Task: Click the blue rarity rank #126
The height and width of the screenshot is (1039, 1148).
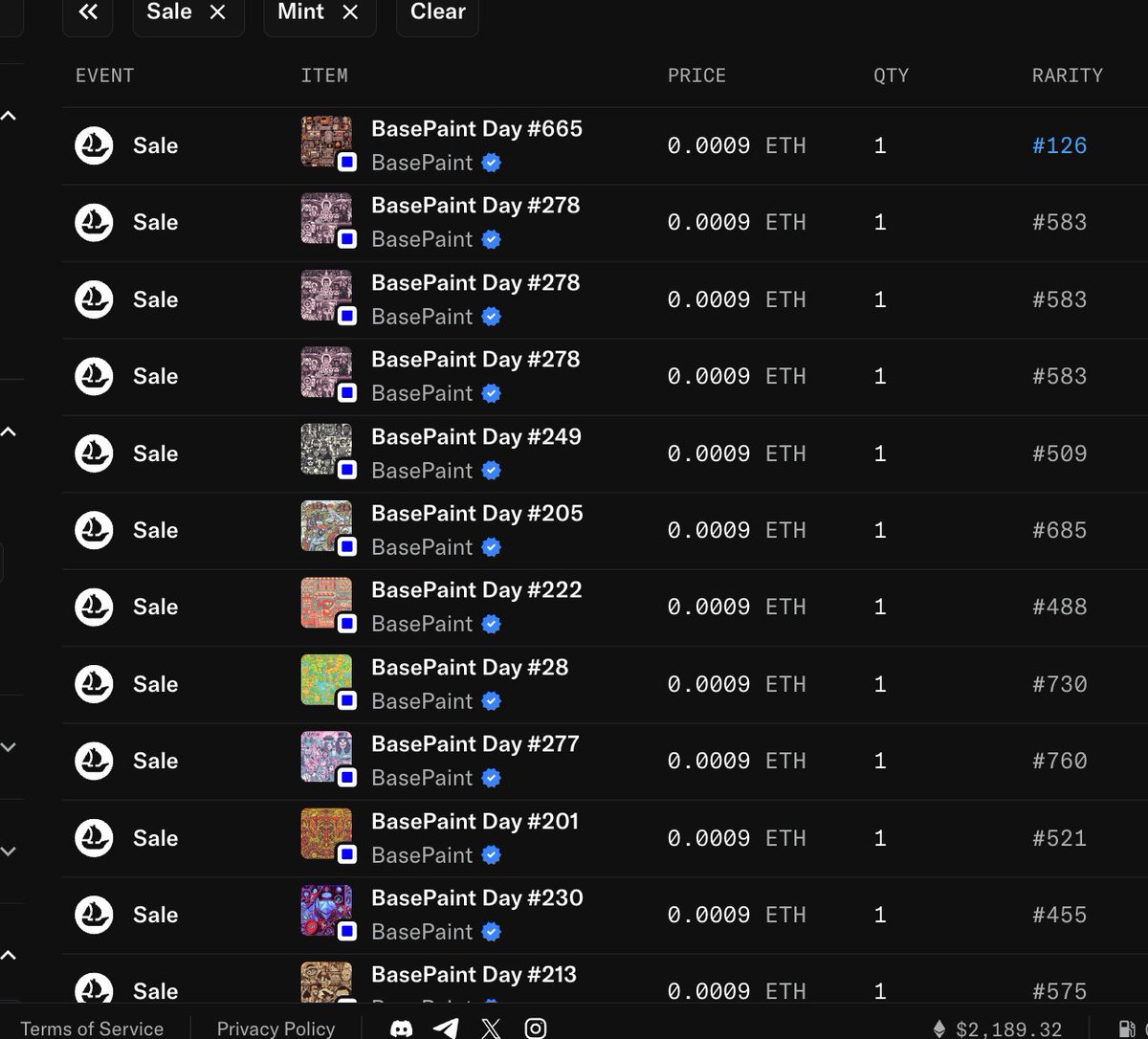Action: tap(1059, 145)
